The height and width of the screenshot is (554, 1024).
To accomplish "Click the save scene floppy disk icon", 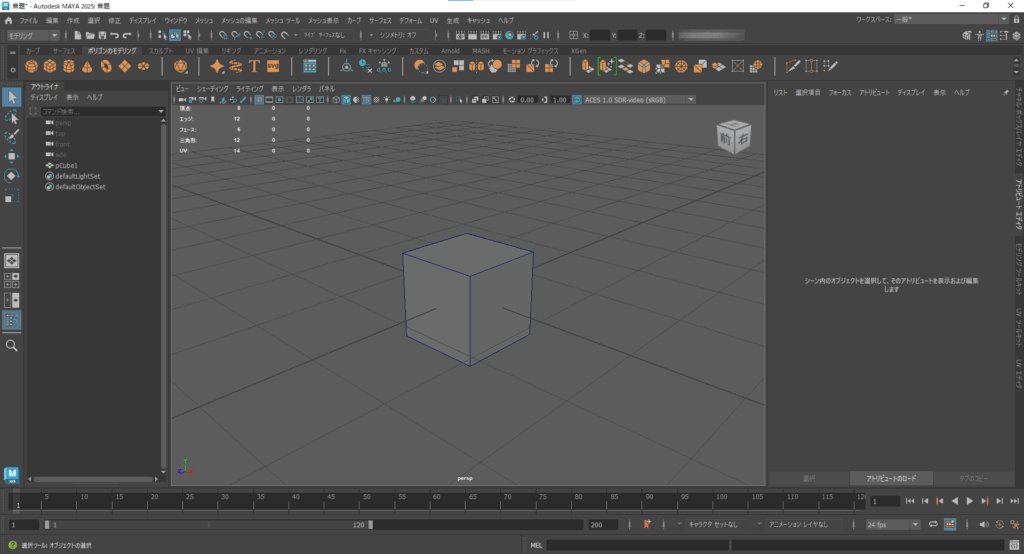I will click(103, 35).
